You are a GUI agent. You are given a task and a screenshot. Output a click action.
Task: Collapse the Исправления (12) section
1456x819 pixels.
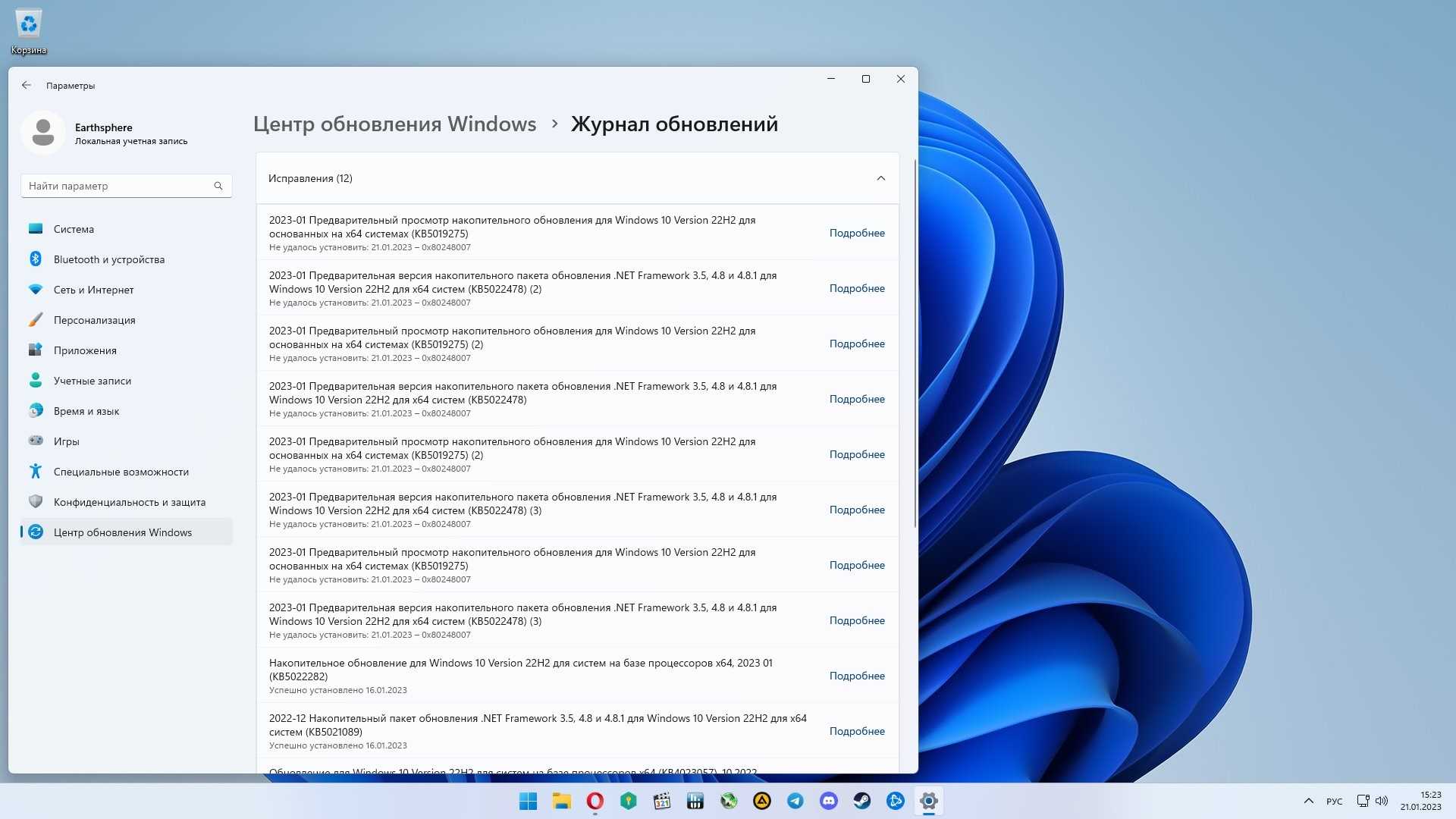tap(880, 178)
